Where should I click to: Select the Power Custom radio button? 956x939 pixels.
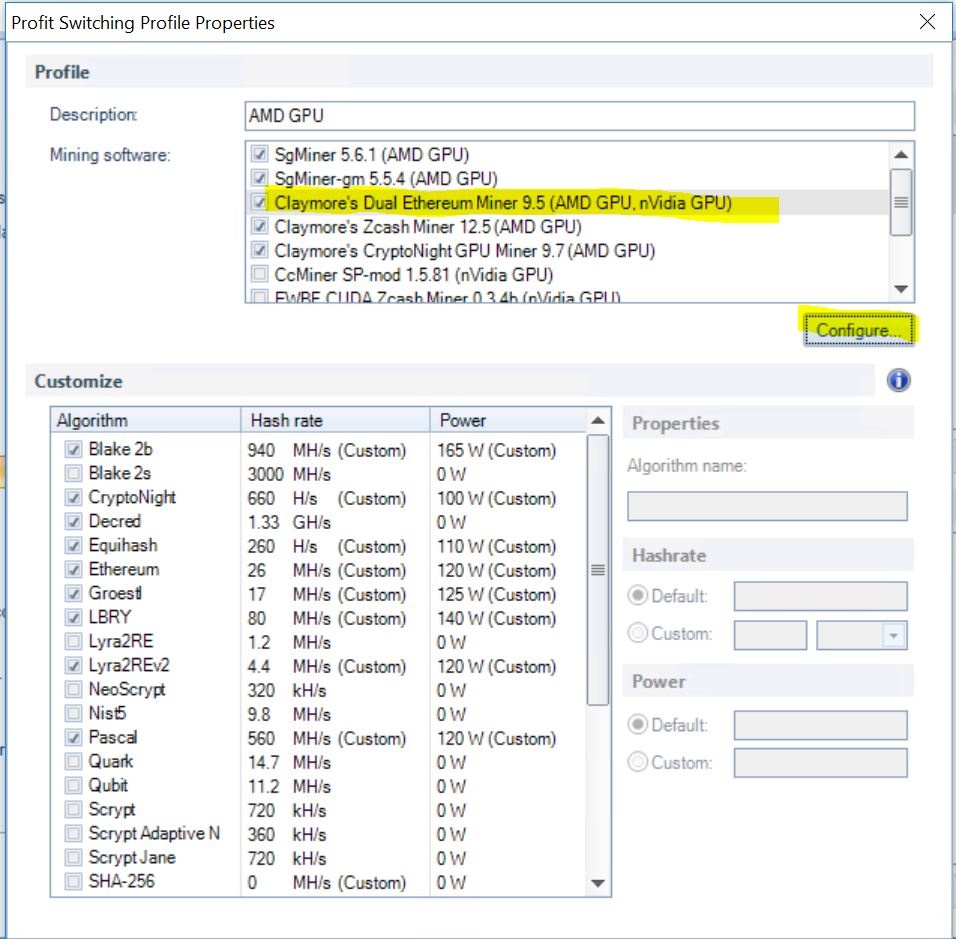click(x=638, y=762)
